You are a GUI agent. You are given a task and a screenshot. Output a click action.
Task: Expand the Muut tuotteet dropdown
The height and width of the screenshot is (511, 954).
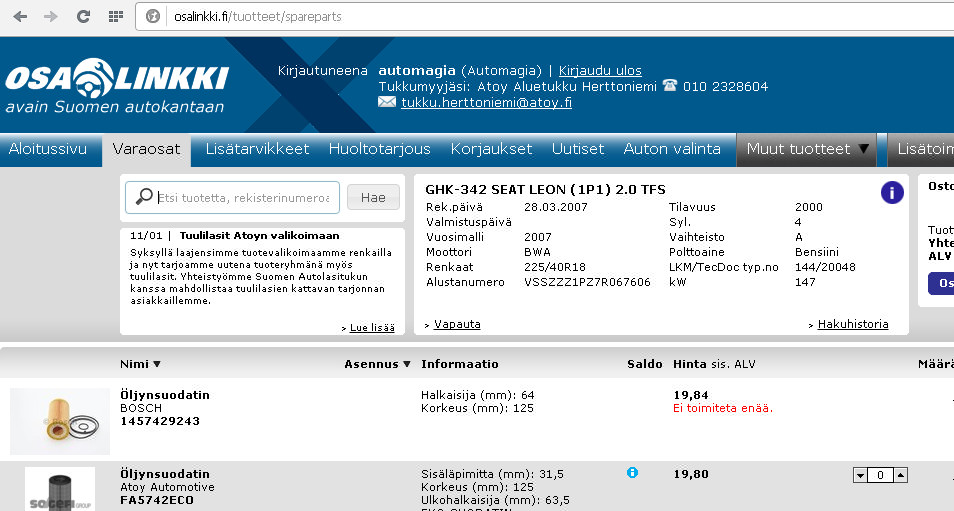point(806,150)
